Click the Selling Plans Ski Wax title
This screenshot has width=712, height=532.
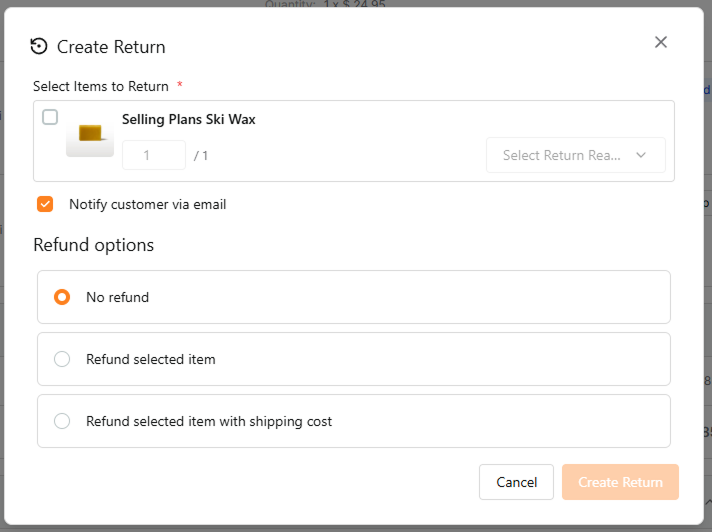coord(188,119)
